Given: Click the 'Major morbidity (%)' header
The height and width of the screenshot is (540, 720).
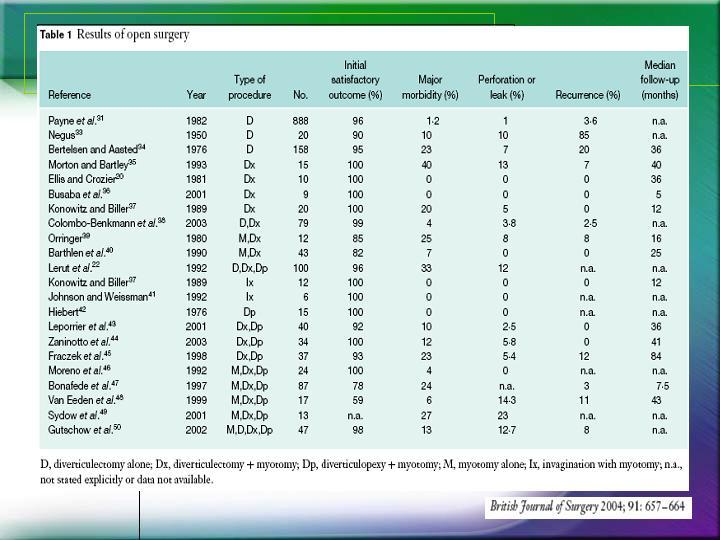Looking at the screenshot, I should tap(430, 87).
